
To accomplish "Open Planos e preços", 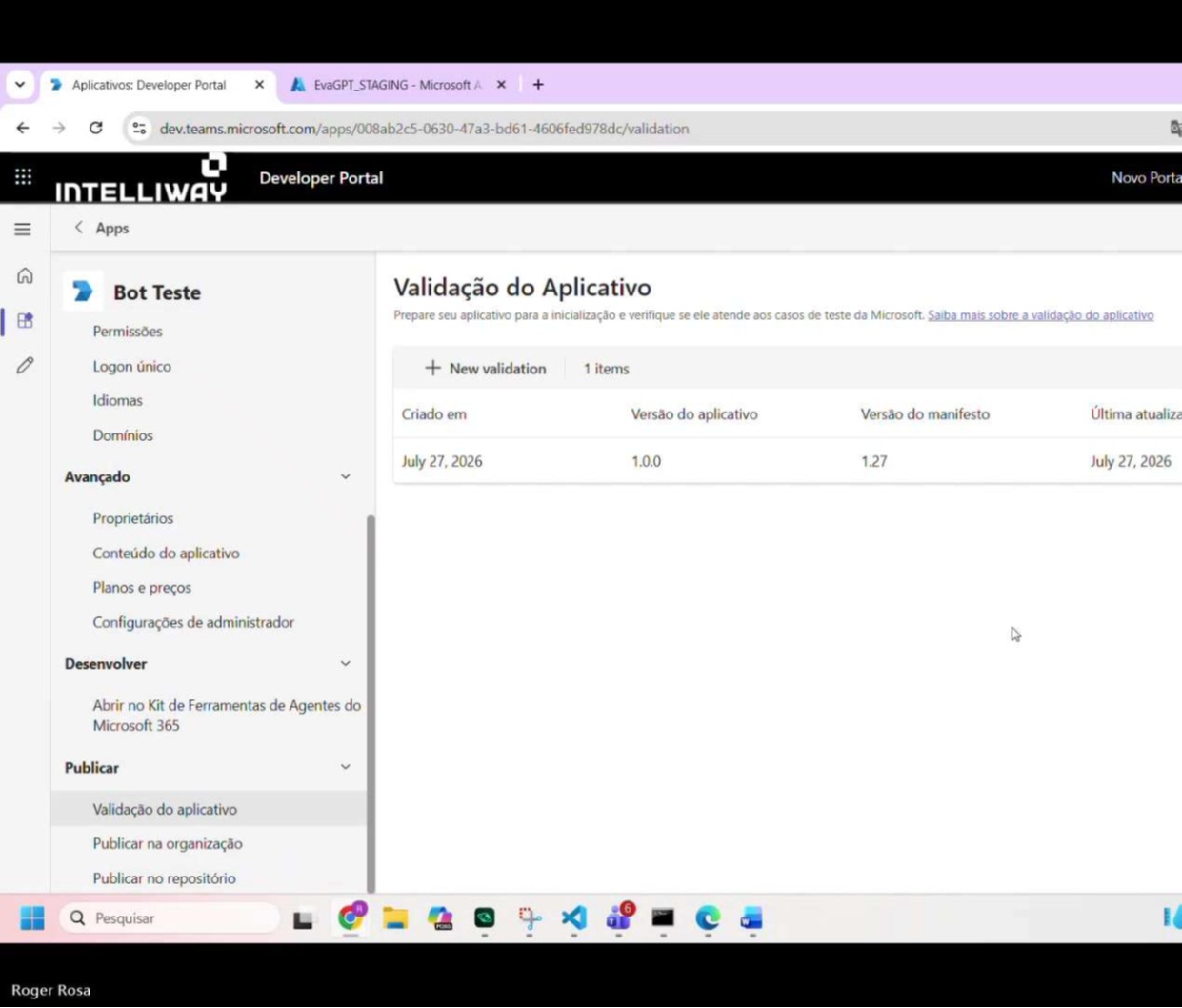I will point(142,588).
